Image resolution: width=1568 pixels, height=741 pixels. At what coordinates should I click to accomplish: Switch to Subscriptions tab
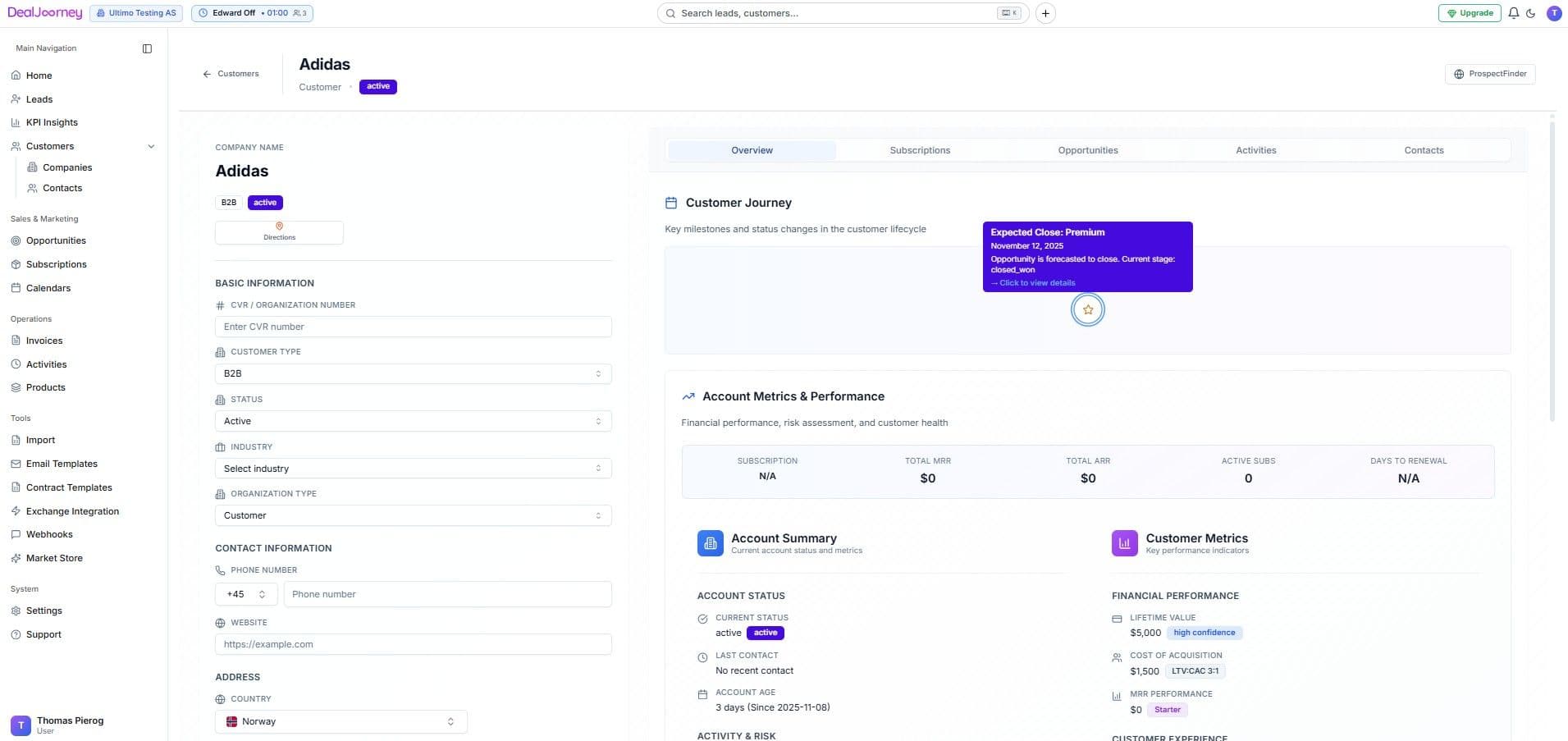click(x=920, y=150)
